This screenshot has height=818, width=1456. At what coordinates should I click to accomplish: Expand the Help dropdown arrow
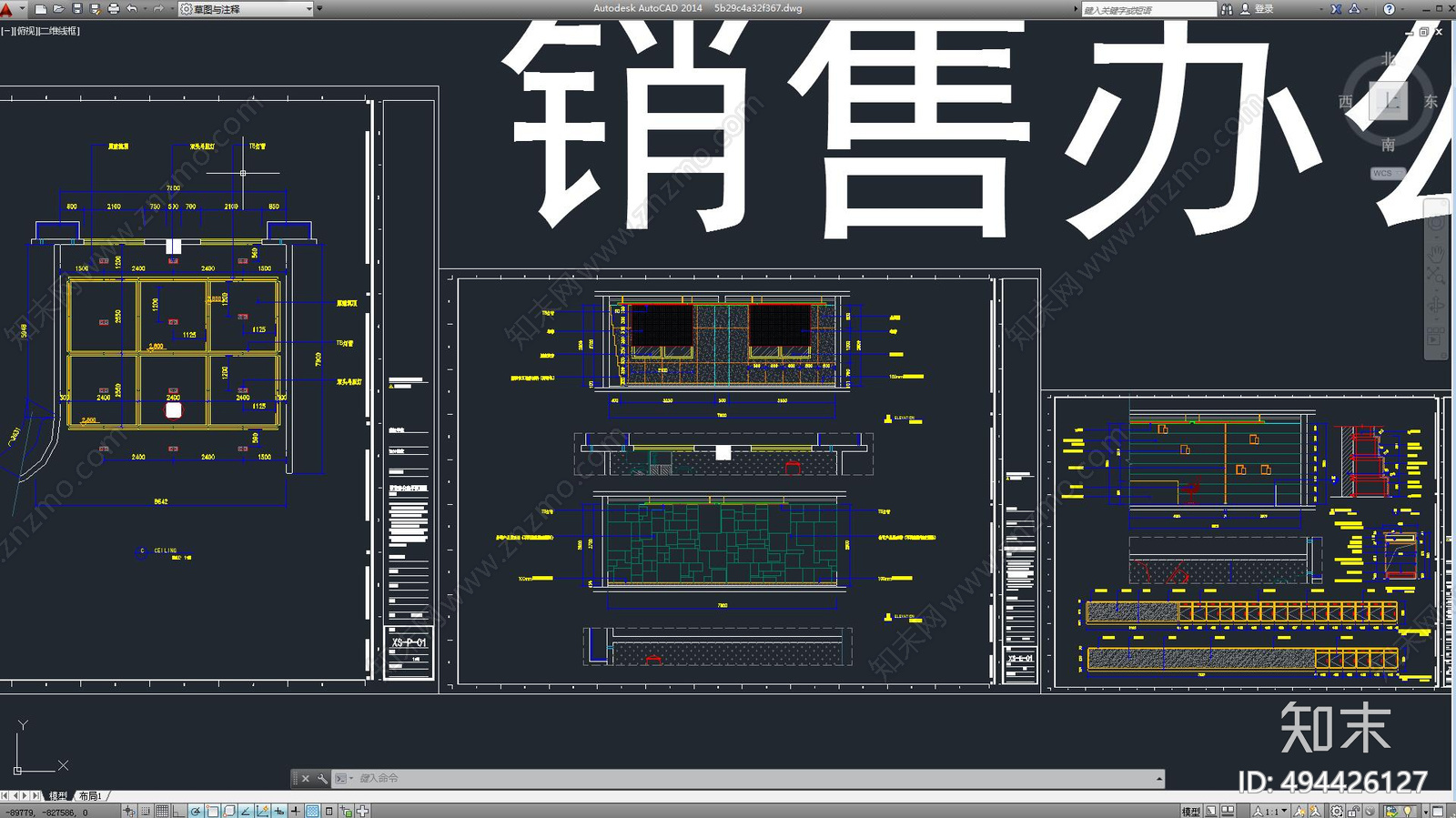pyautogui.click(x=1402, y=9)
